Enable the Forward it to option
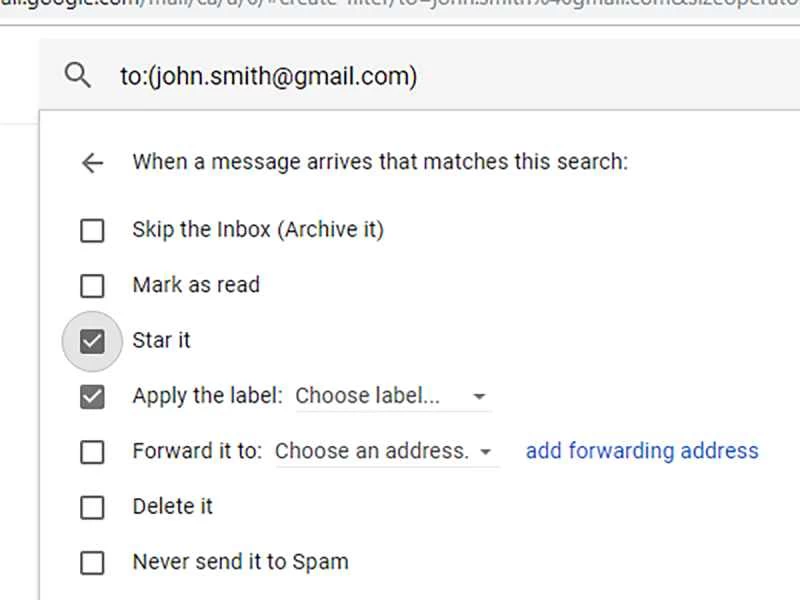 [92, 451]
